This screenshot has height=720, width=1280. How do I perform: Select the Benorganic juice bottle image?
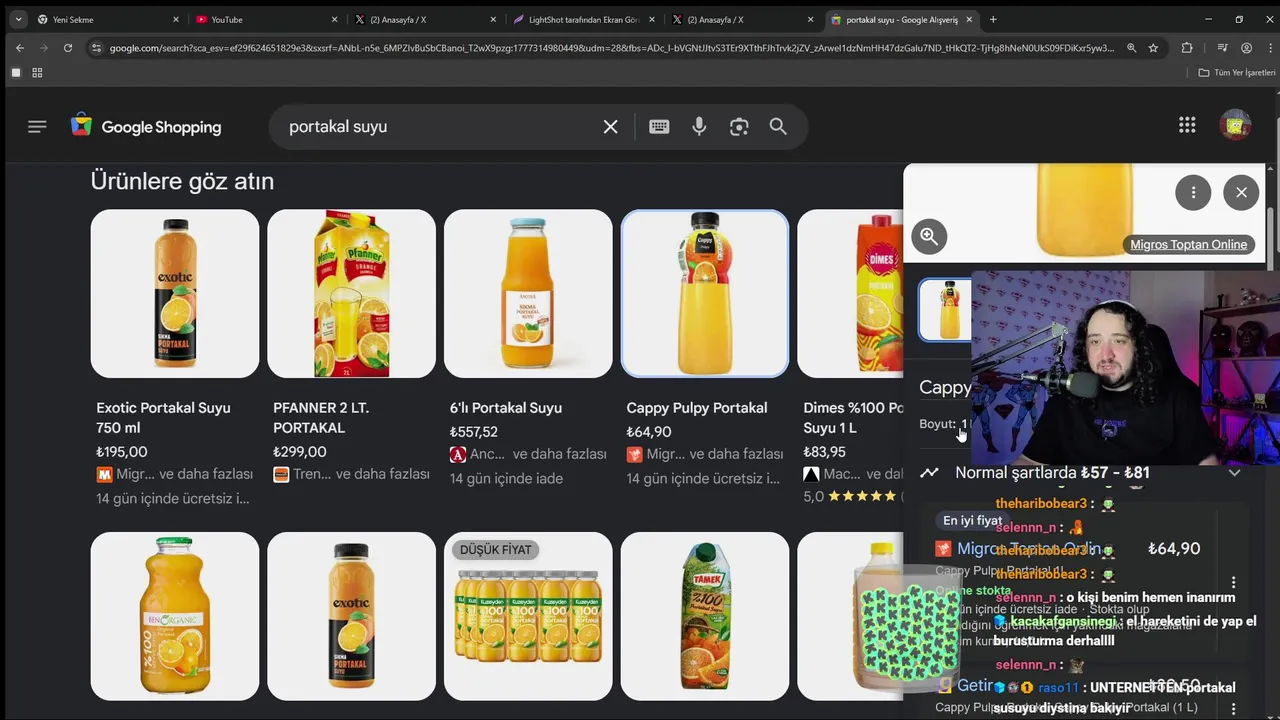pos(175,616)
